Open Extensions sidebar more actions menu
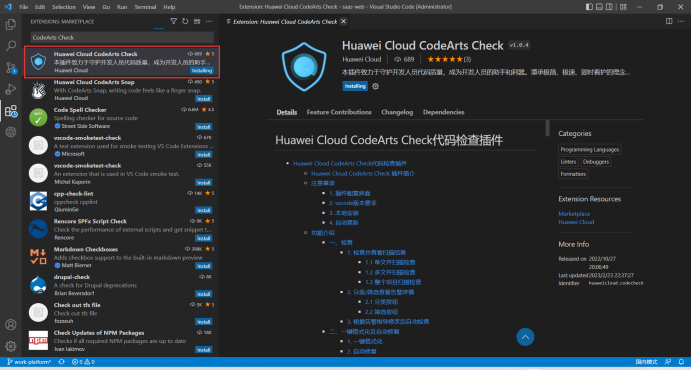The width and height of the screenshot is (692, 371). (x=209, y=21)
